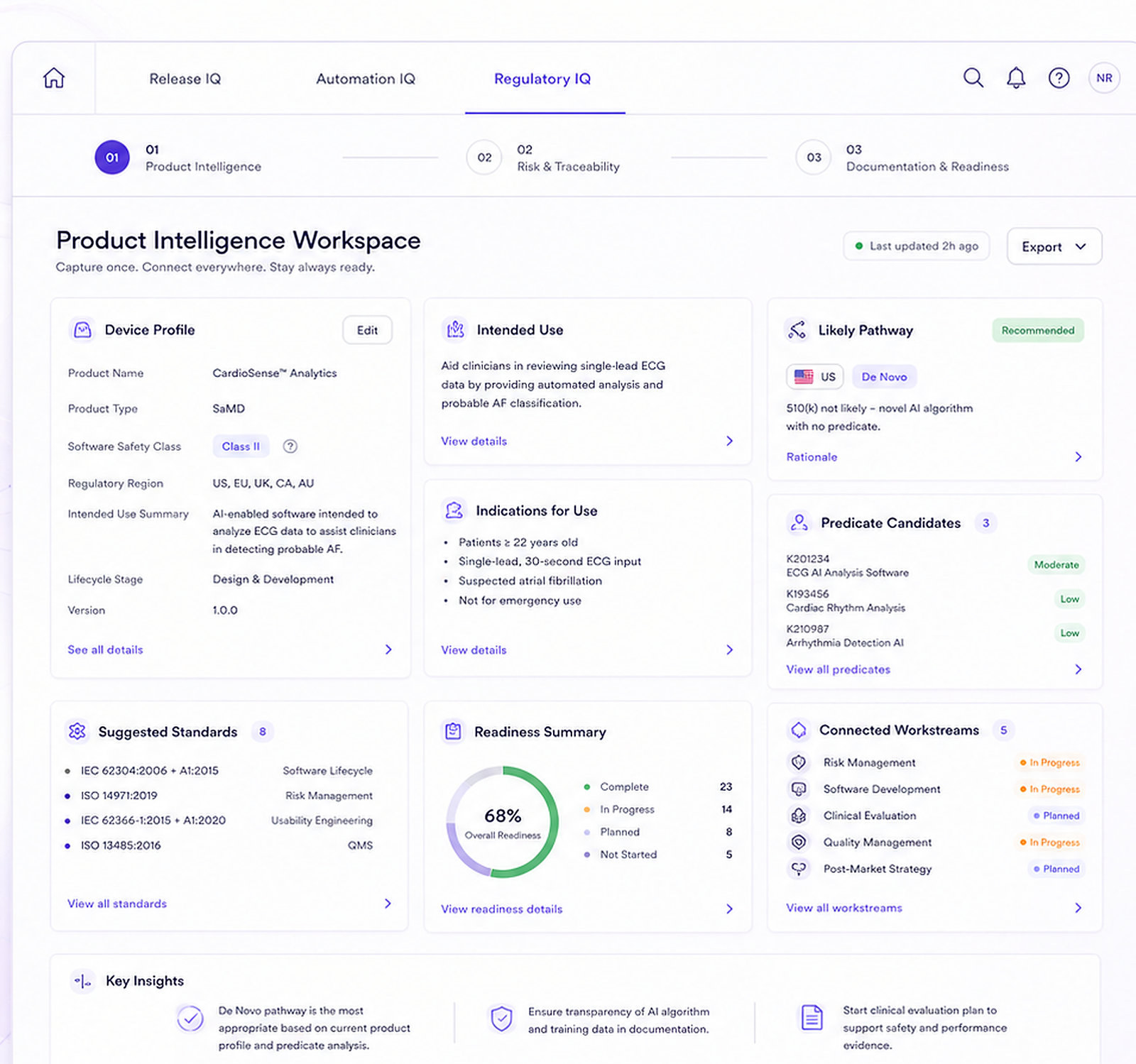This screenshot has height=1064, width=1136.
Task: Click the Post-Market Strategy workstream icon
Action: (x=799, y=868)
